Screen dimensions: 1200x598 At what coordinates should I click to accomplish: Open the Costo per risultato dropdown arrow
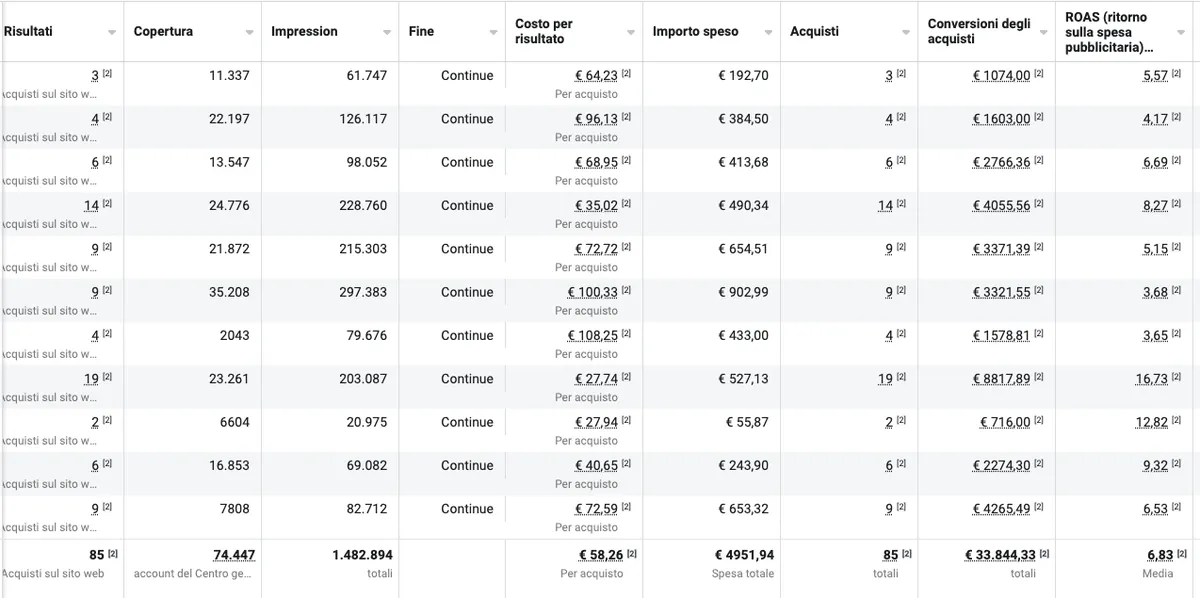coord(630,33)
